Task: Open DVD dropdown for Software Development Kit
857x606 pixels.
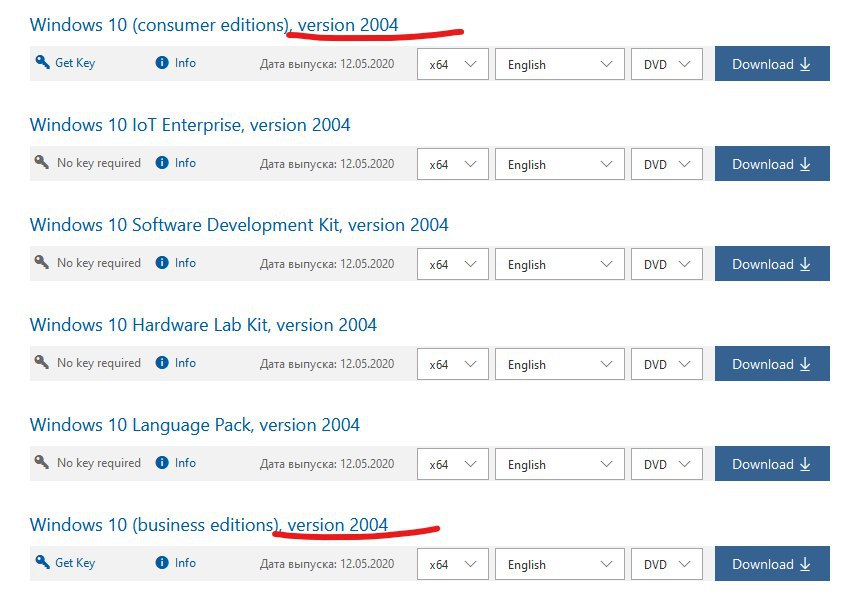Action: tap(667, 264)
